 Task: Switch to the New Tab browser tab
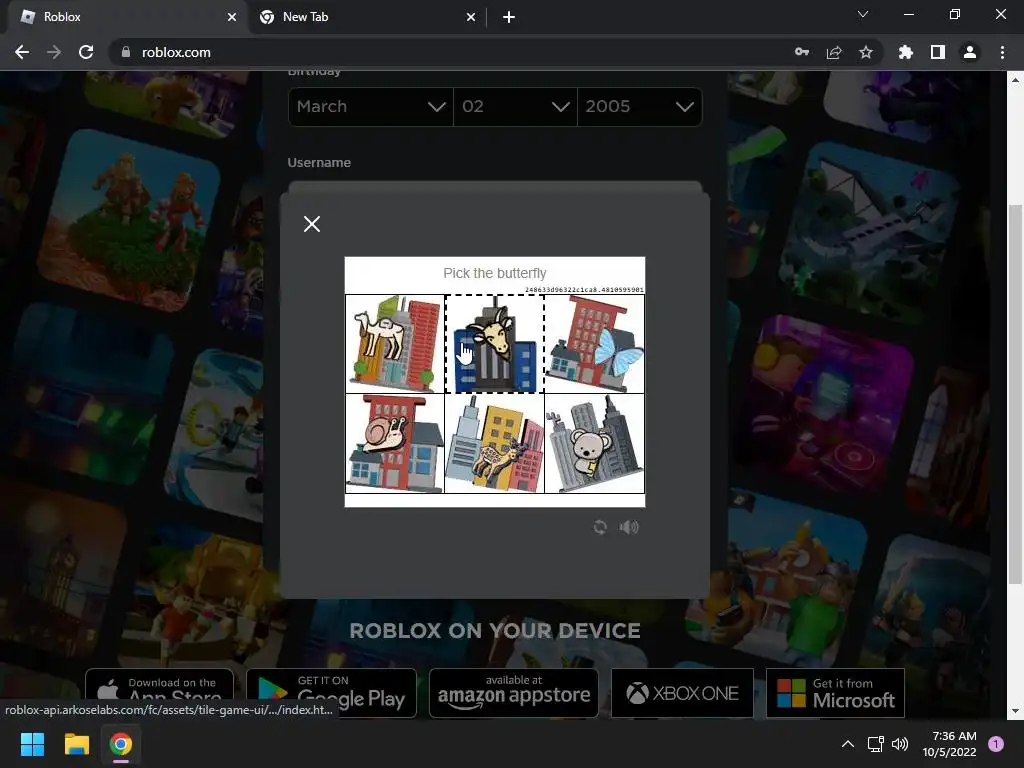pos(366,17)
